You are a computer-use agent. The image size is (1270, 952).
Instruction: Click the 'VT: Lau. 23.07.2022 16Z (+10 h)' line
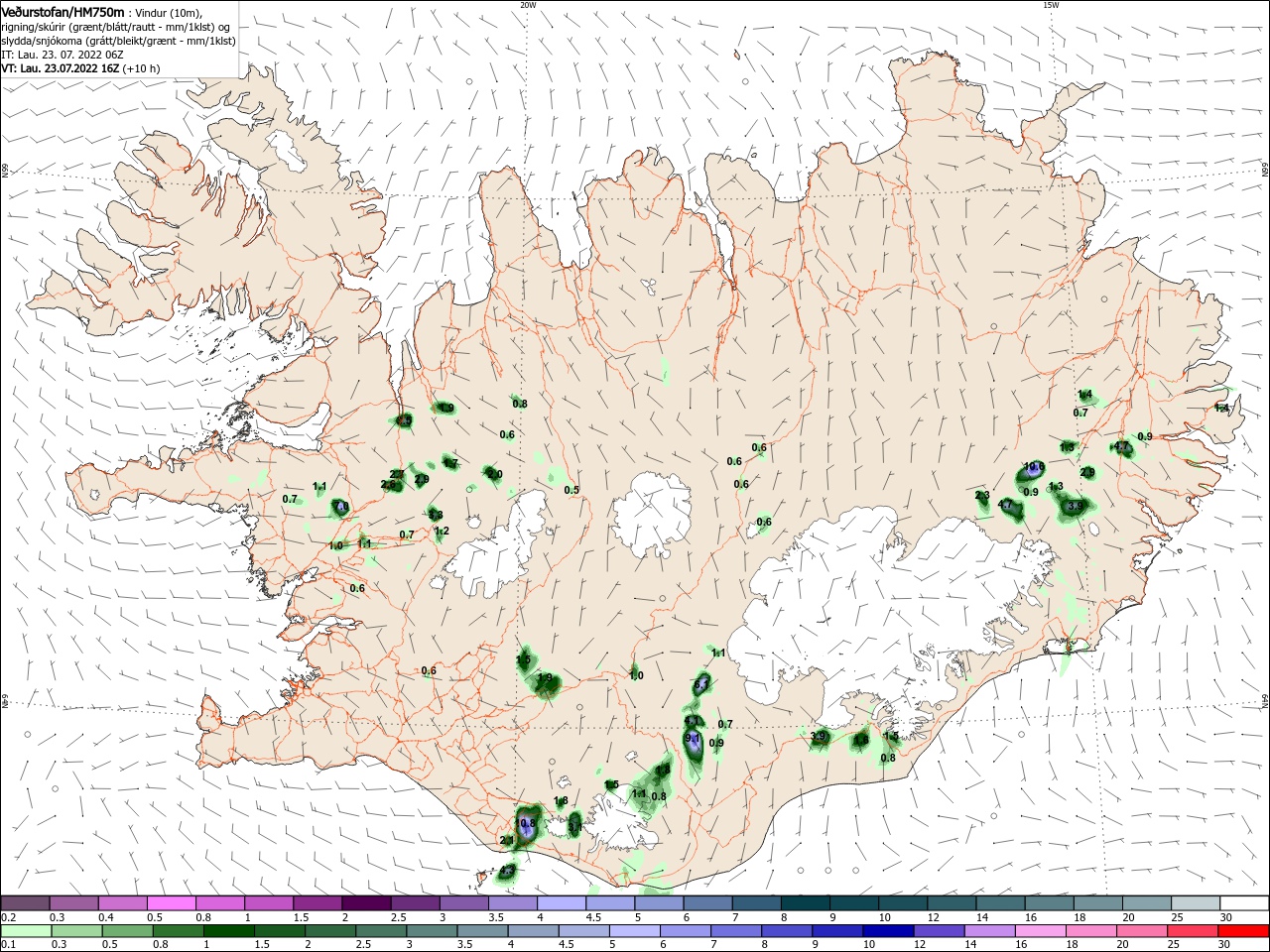click(80, 68)
